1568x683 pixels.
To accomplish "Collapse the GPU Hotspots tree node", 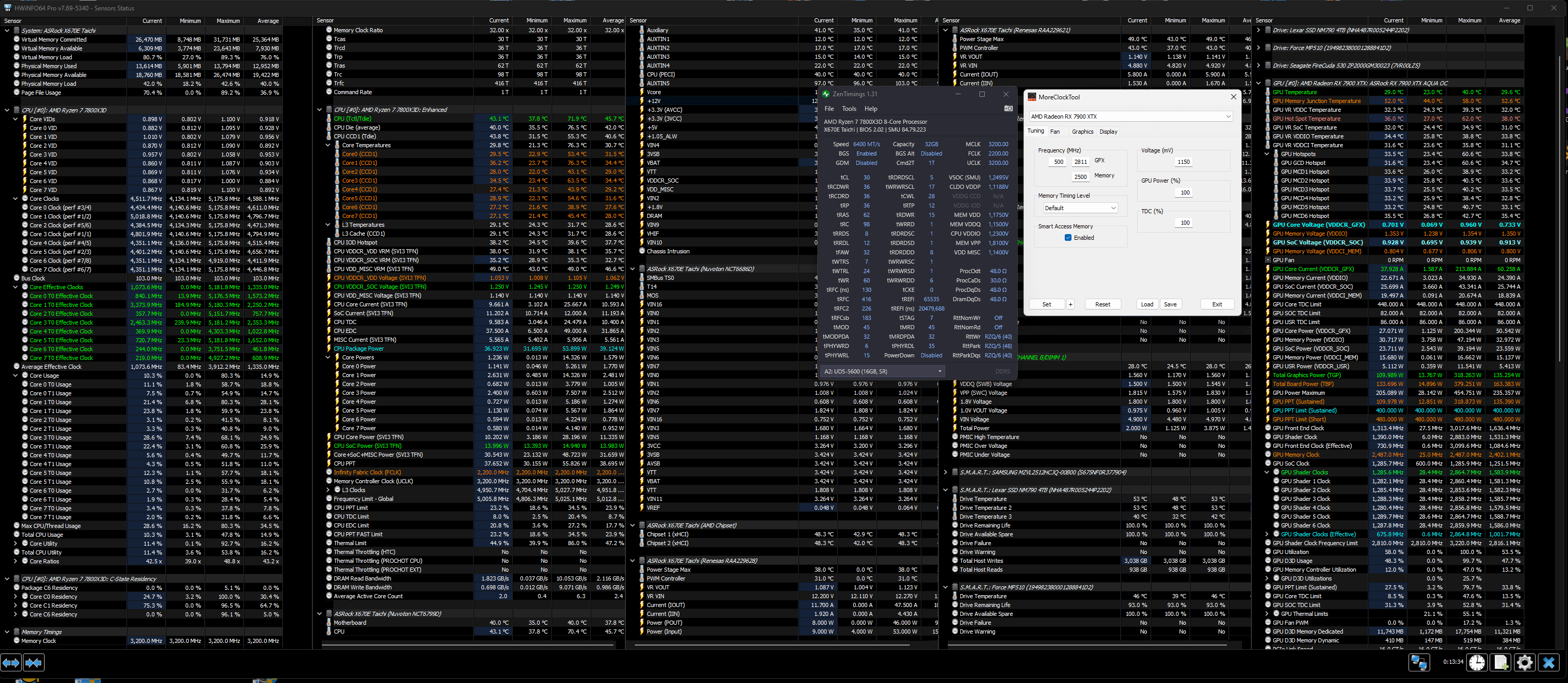I will point(1266,154).
